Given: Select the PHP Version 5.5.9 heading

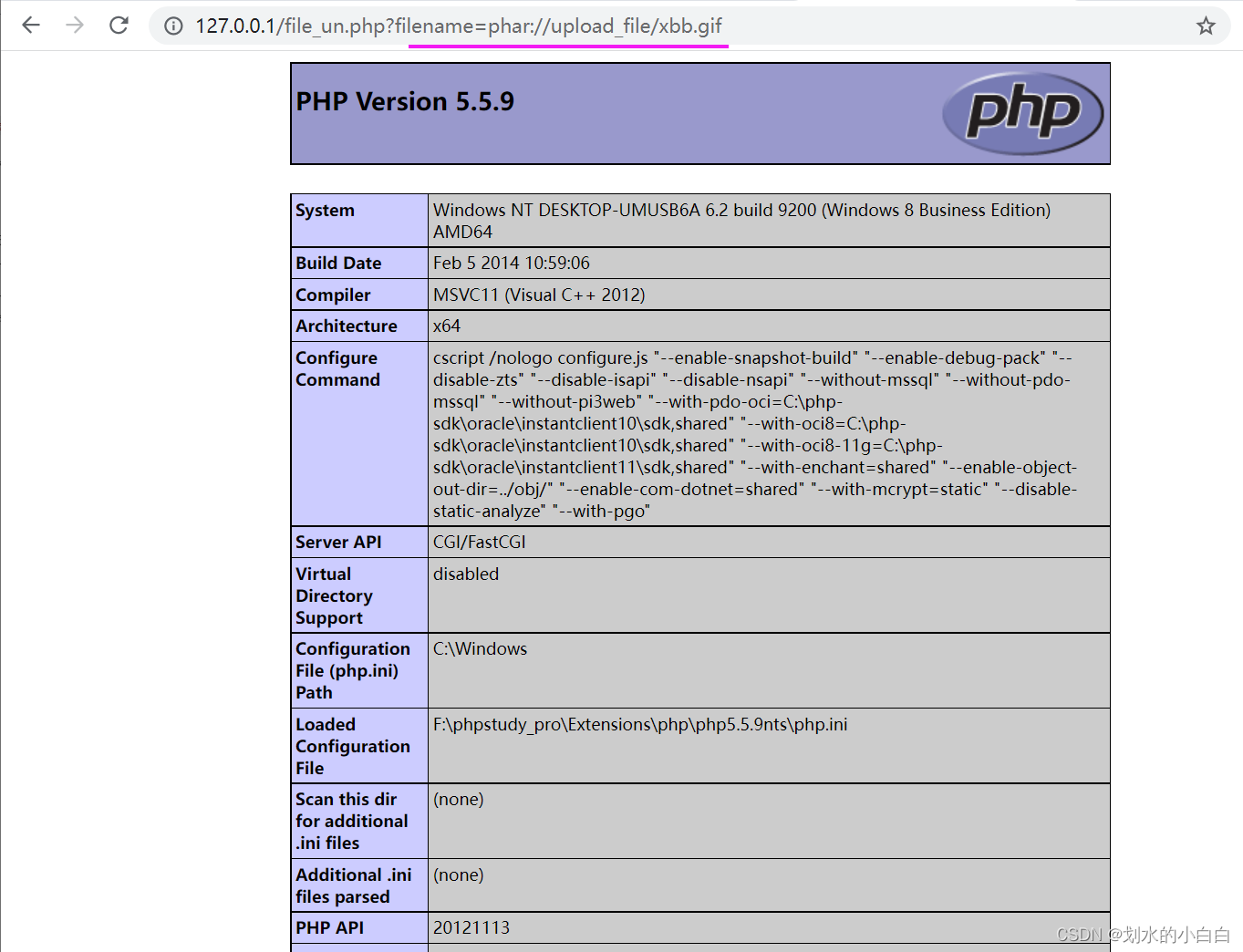Looking at the screenshot, I should coord(405,101).
